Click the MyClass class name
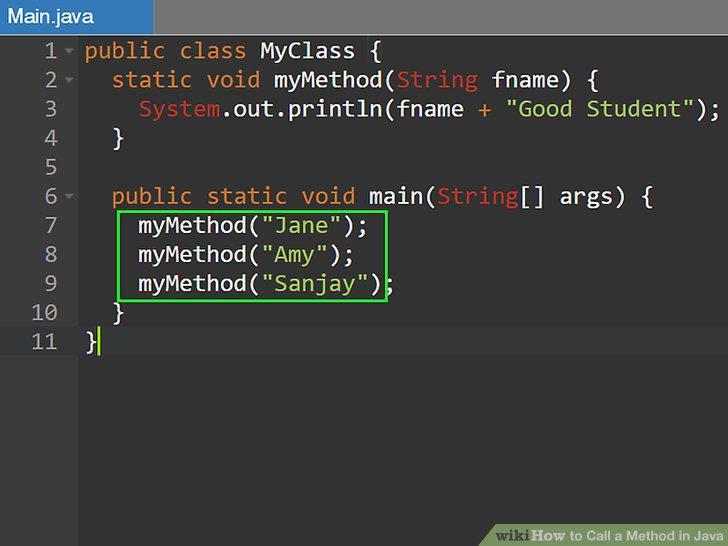728x546 pixels. point(307,51)
